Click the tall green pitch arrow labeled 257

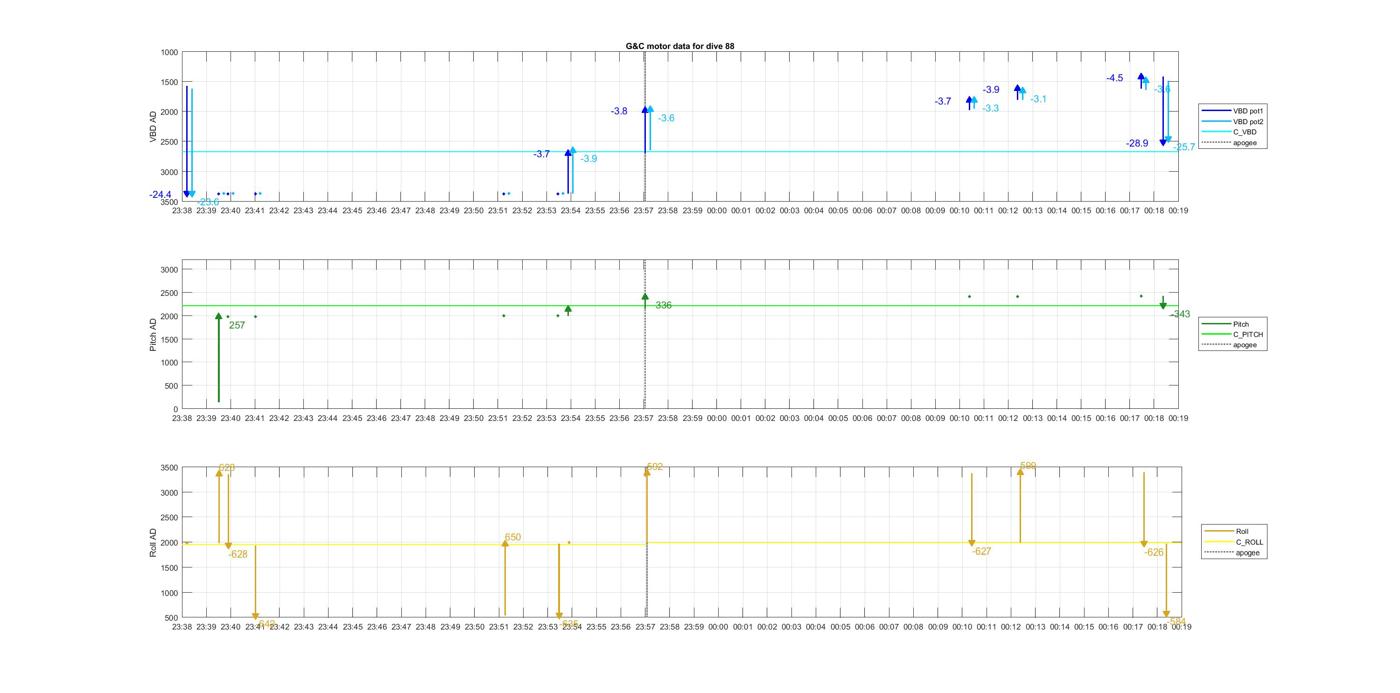[219, 360]
